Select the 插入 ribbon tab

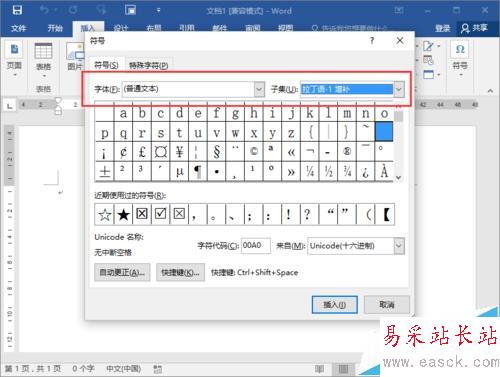pyautogui.click(x=88, y=28)
